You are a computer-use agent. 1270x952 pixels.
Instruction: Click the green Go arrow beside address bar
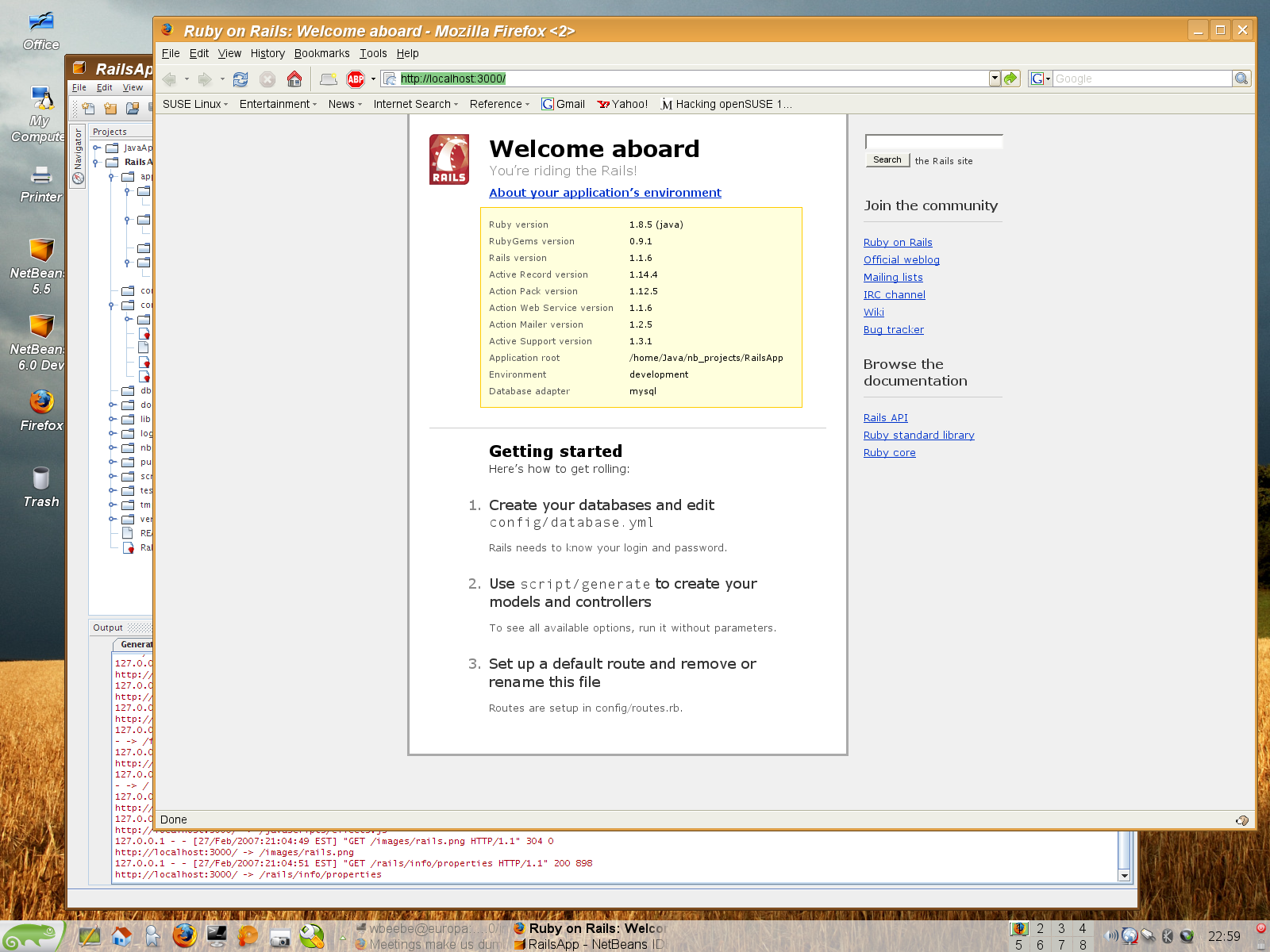pyautogui.click(x=1010, y=79)
